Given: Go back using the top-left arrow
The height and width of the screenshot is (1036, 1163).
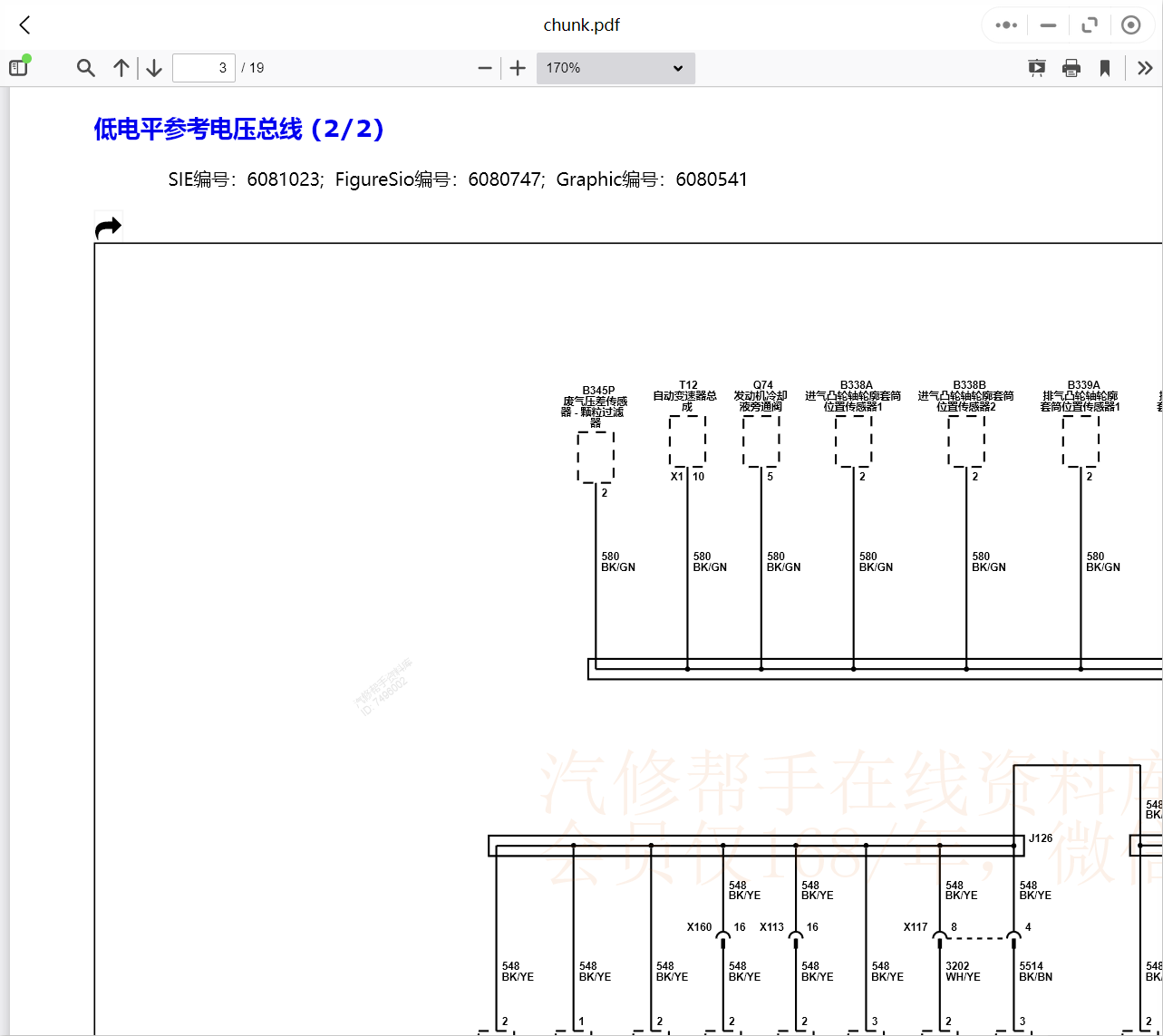Looking at the screenshot, I should coord(25,25).
